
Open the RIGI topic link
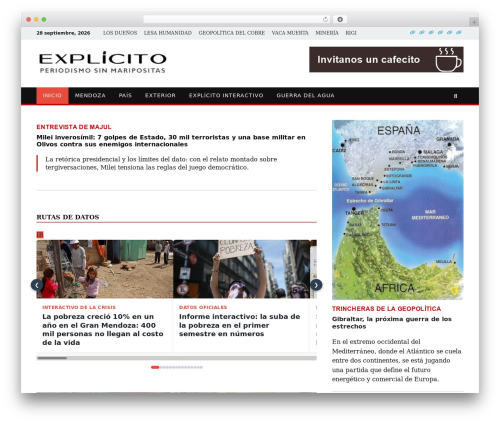(x=351, y=33)
